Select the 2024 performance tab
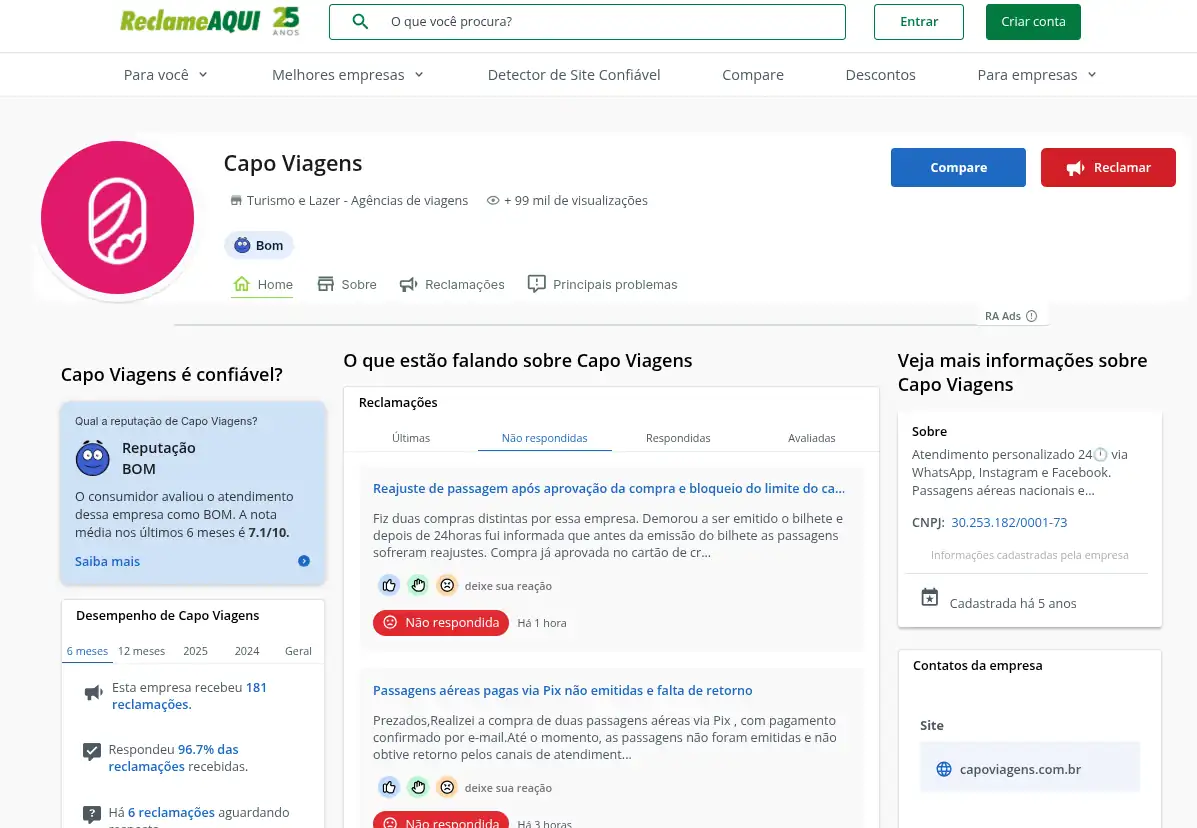Screen dimensions: 1197x828 pyautogui.click(x=247, y=651)
